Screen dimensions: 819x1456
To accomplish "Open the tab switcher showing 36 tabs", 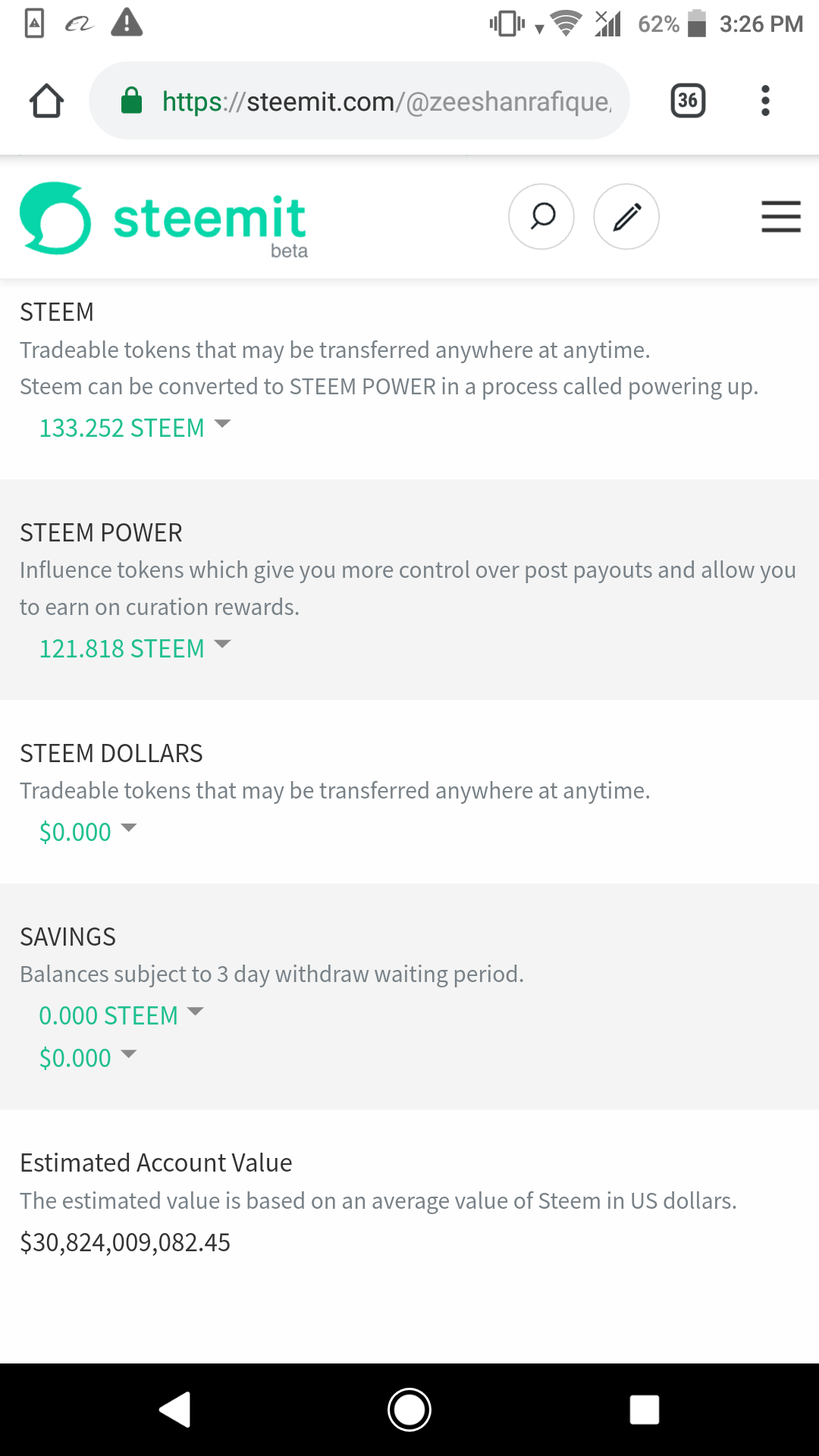I will tap(688, 101).
